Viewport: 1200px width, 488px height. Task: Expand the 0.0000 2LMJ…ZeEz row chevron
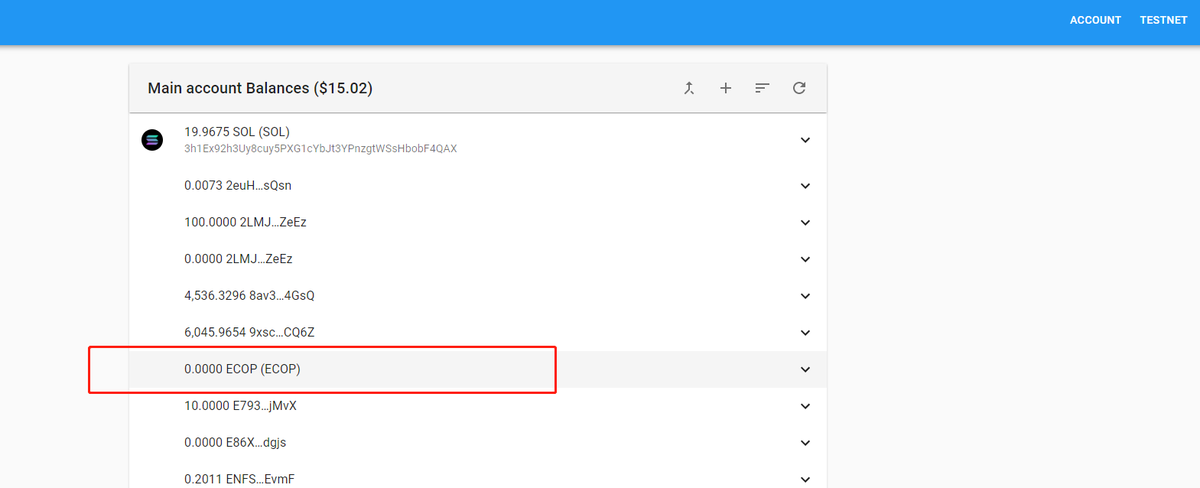806,259
